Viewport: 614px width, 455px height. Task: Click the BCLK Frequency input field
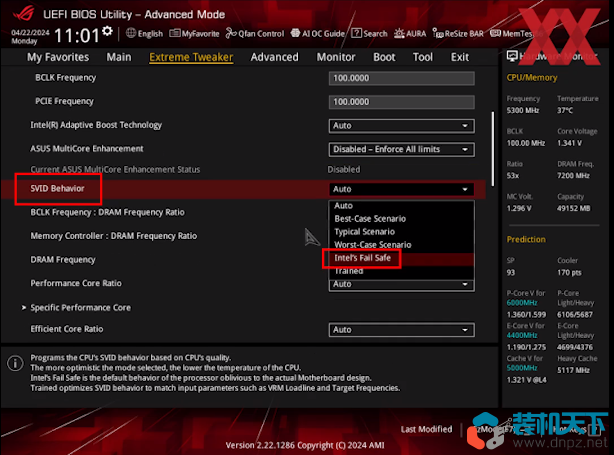pyautogui.click(x=401, y=77)
